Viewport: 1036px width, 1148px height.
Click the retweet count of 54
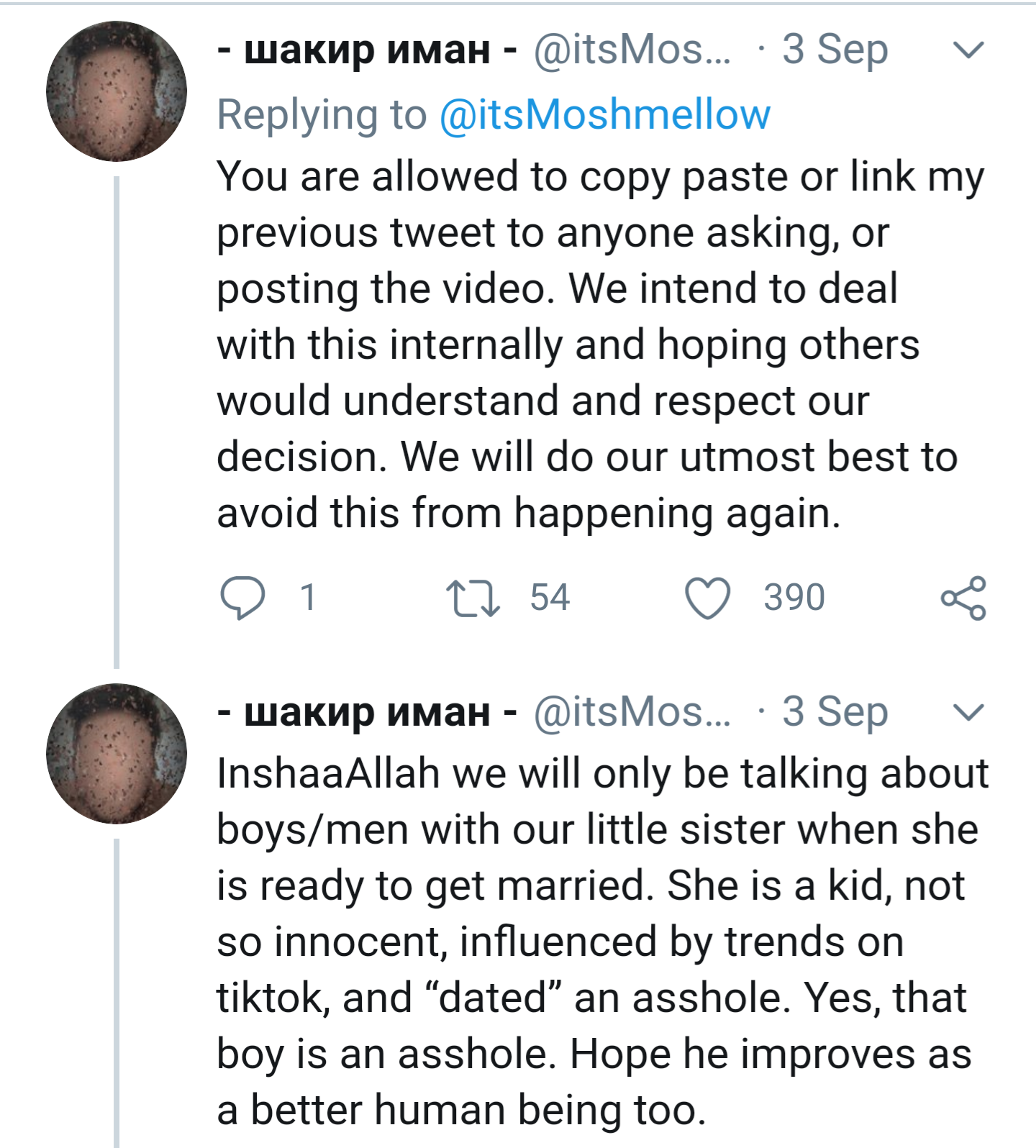click(550, 598)
